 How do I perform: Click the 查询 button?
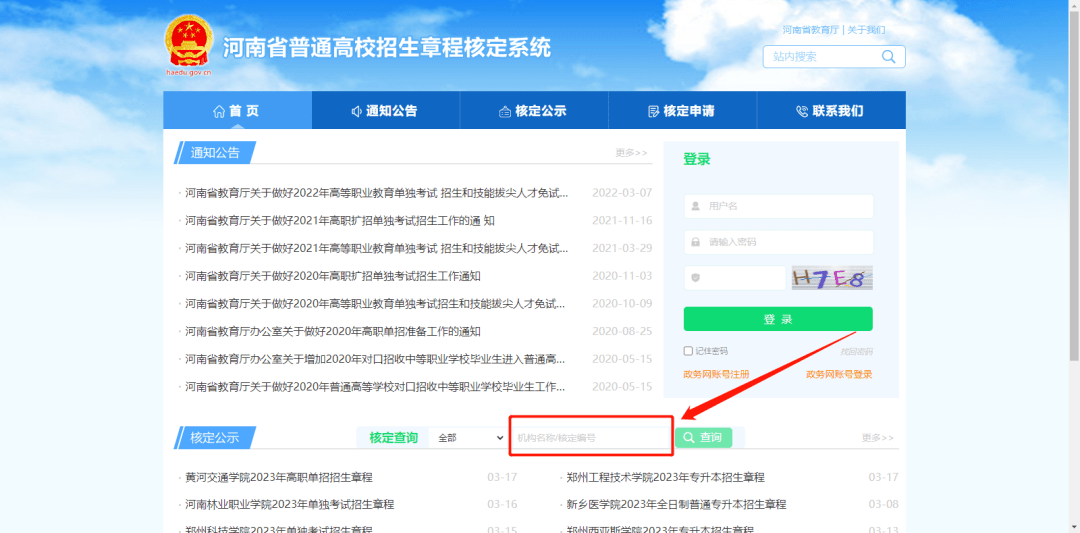click(703, 437)
